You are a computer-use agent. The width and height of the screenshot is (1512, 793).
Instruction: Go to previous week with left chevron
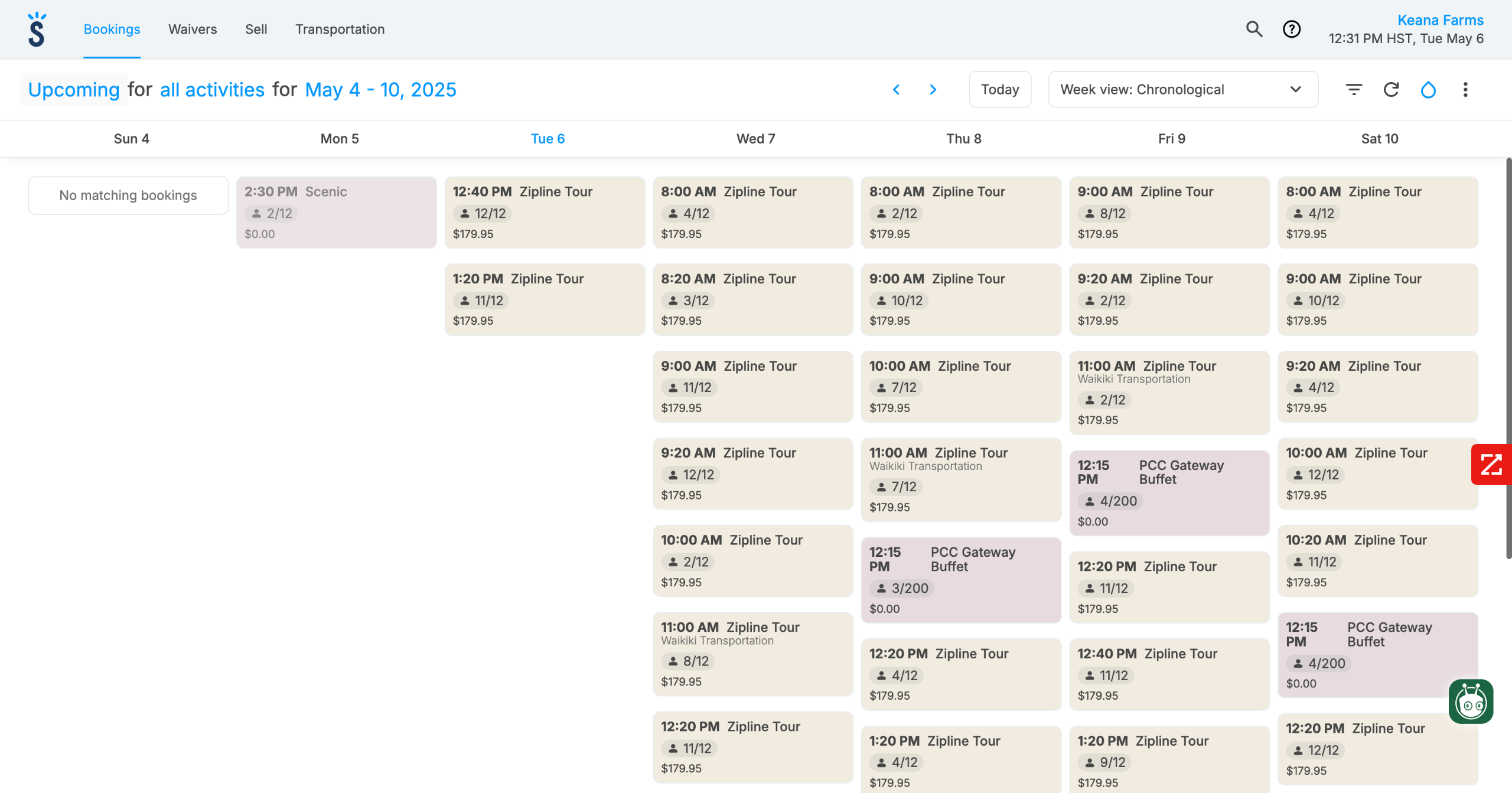(x=896, y=90)
